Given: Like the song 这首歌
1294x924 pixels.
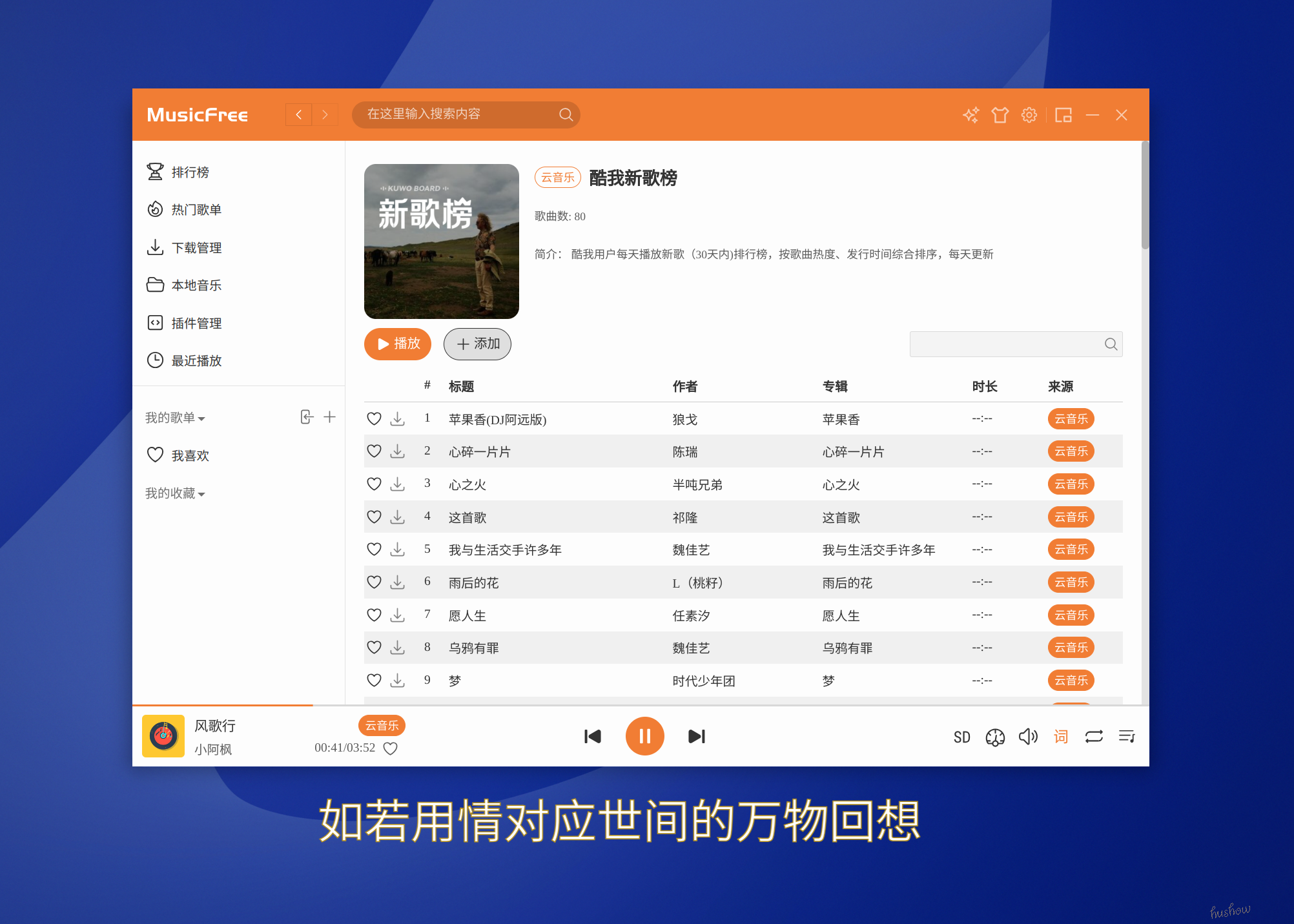Looking at the screenshot, I should (374, 517).
